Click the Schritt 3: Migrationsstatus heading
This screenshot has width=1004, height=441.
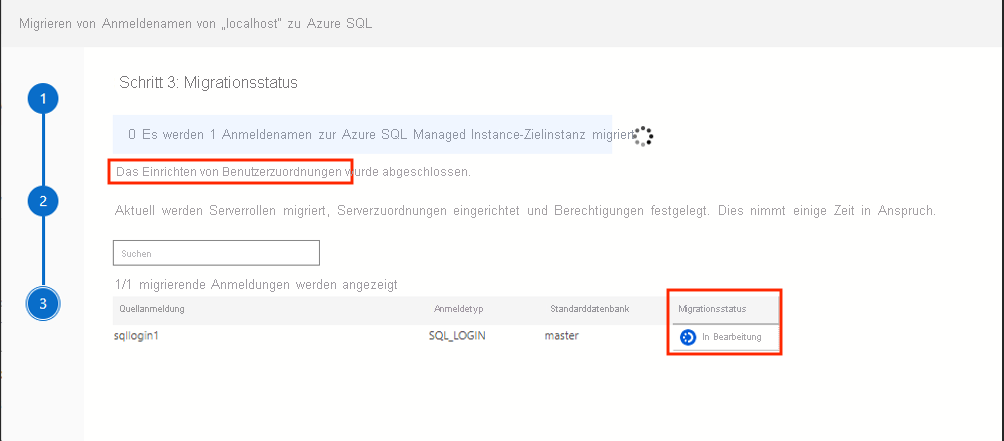tap(208, 83)
